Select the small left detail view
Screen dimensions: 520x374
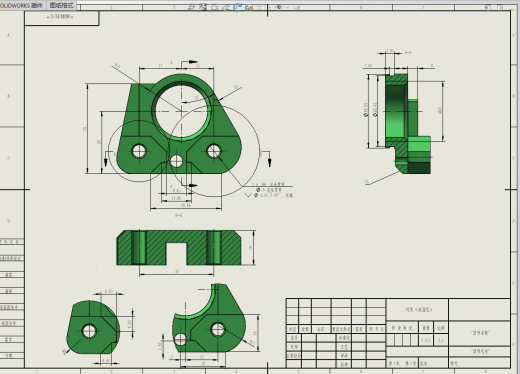[93, 327]
